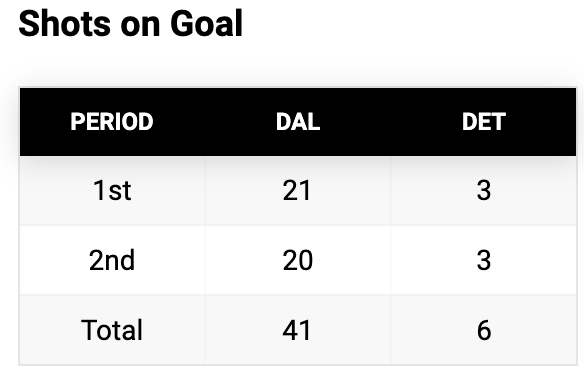Click the empty space between 1st and 21
Screen dimensions: 584x370
(x=207, y=190)
